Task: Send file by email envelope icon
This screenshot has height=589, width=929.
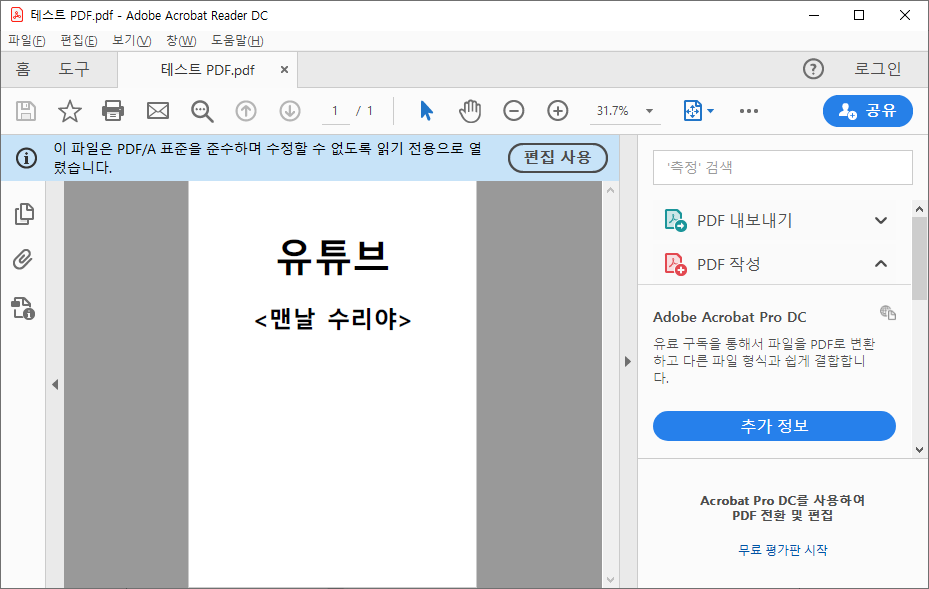Action: (x=158, y=111)
